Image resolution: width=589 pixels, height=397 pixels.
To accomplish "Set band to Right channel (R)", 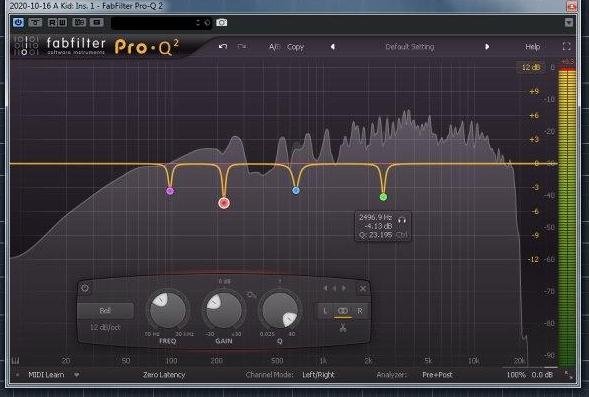I will pos(360,311).
